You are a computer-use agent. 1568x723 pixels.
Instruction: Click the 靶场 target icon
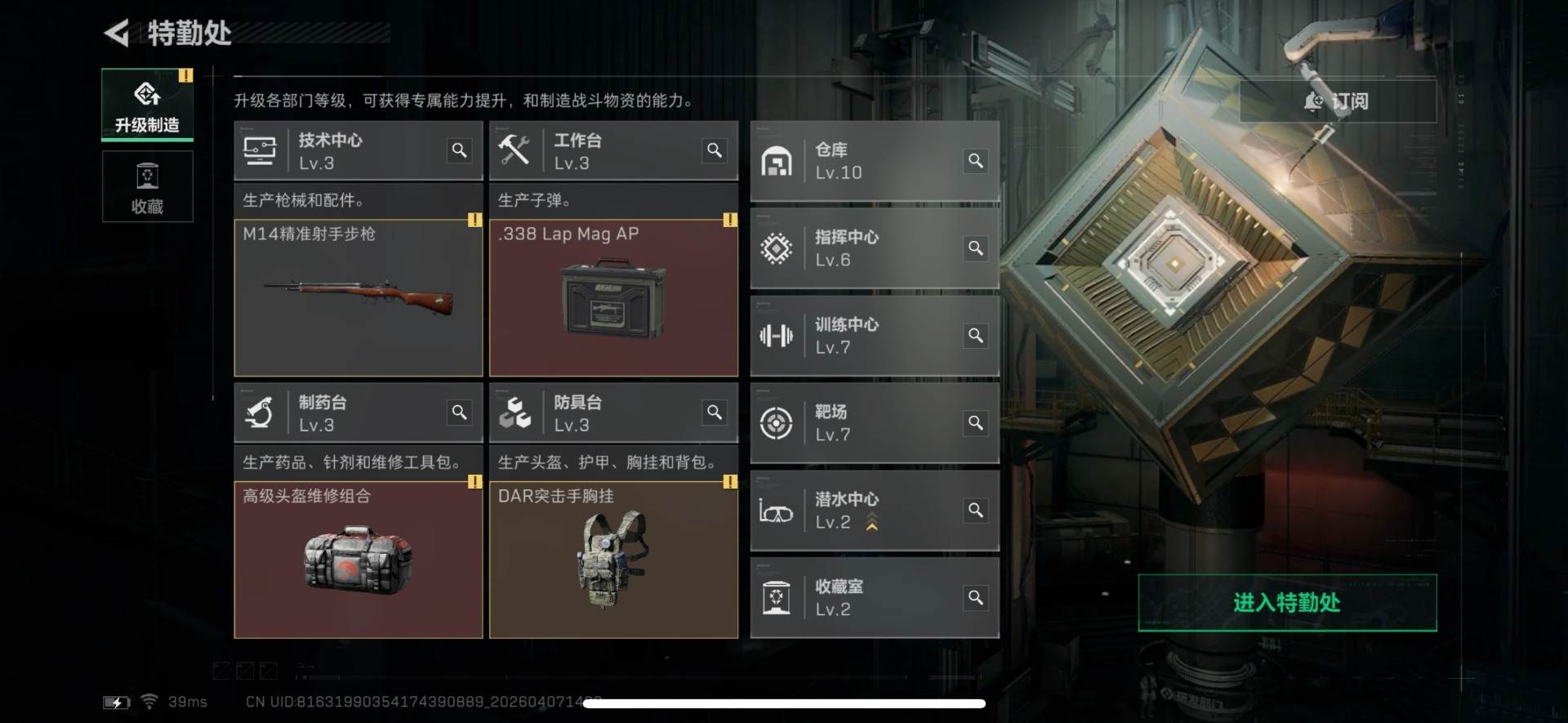point(776,423)
